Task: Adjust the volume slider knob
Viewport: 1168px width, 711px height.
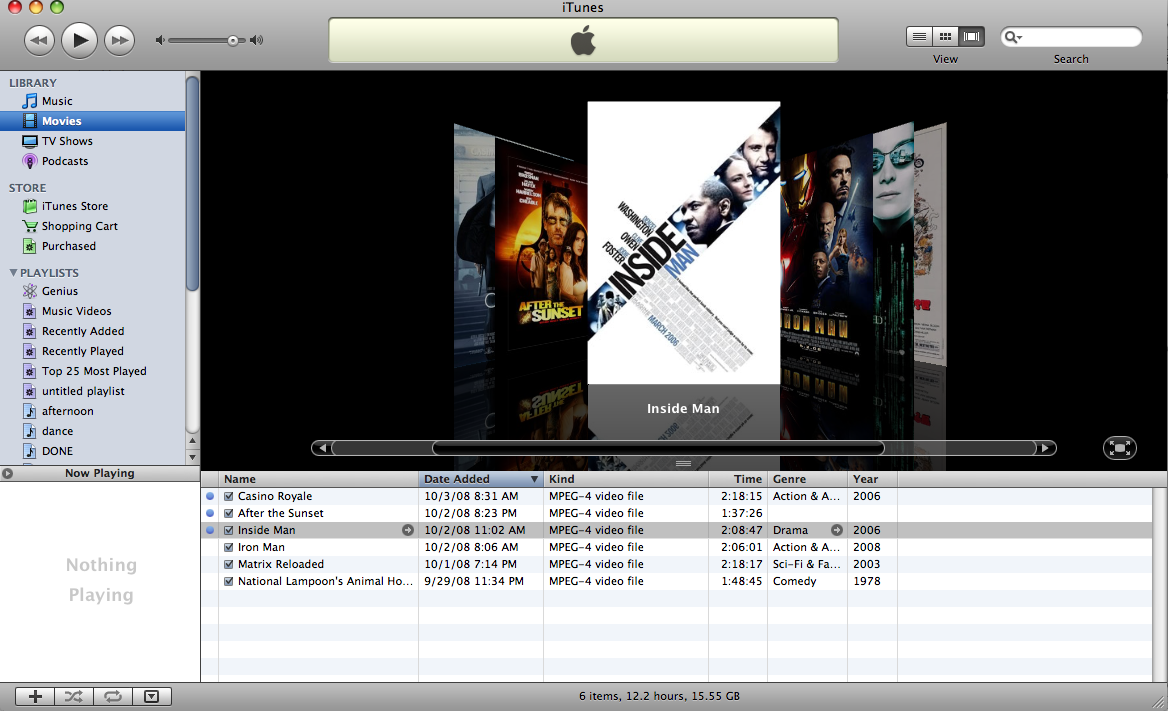Action: click(233, 40)
